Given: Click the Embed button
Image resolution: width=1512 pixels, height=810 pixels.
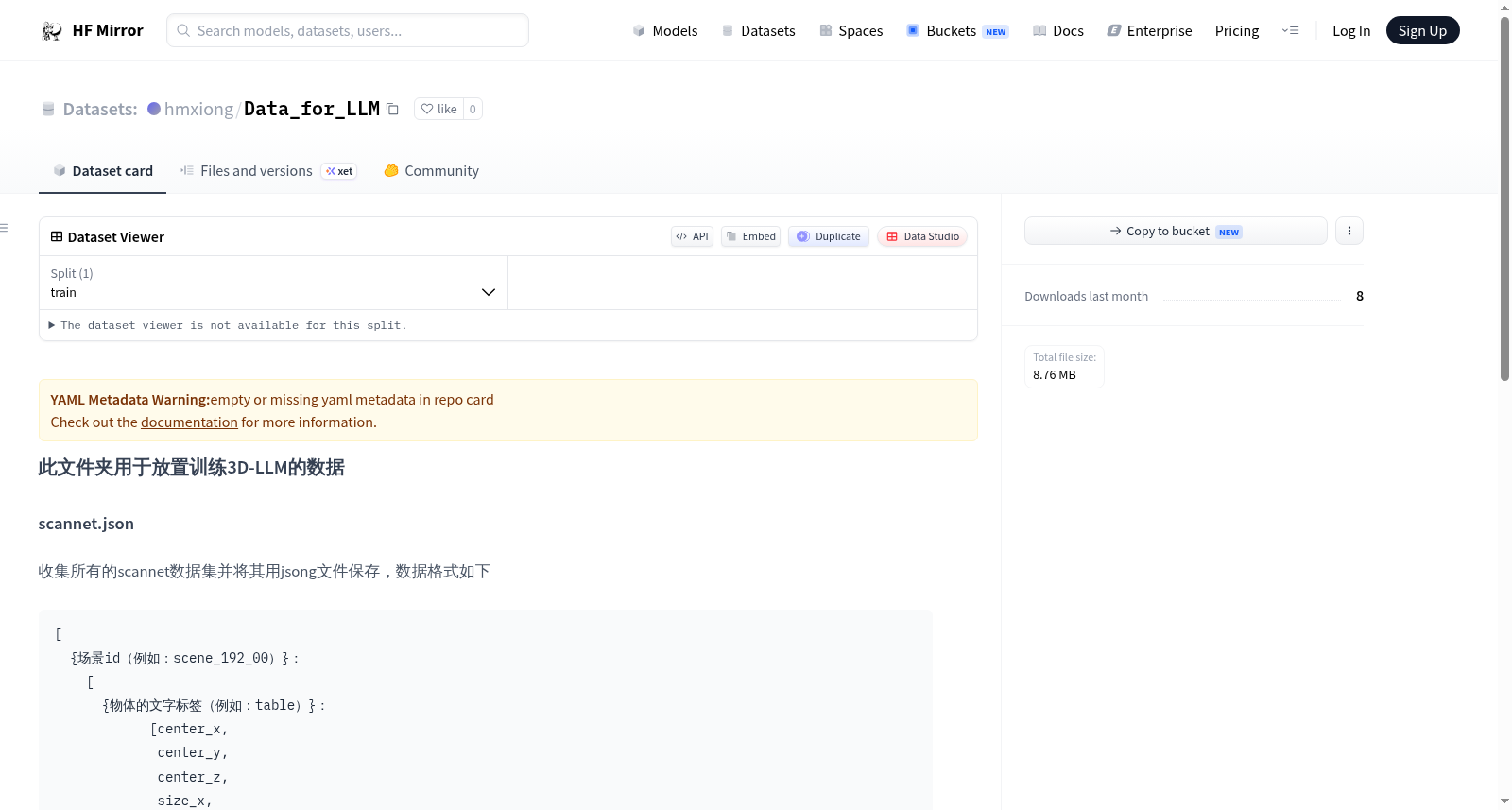Looking at the screenshot, I should click(x=750, y=236).
